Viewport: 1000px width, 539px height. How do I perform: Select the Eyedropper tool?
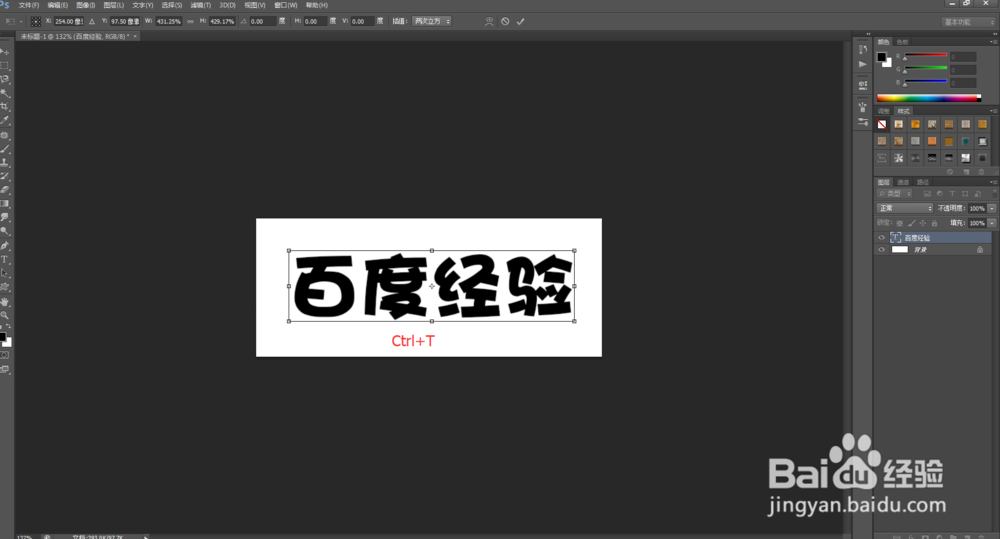click(x=4, y=121)
